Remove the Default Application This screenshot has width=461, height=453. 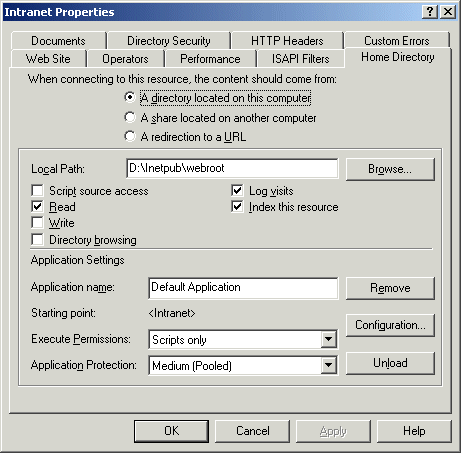[390, 288]
